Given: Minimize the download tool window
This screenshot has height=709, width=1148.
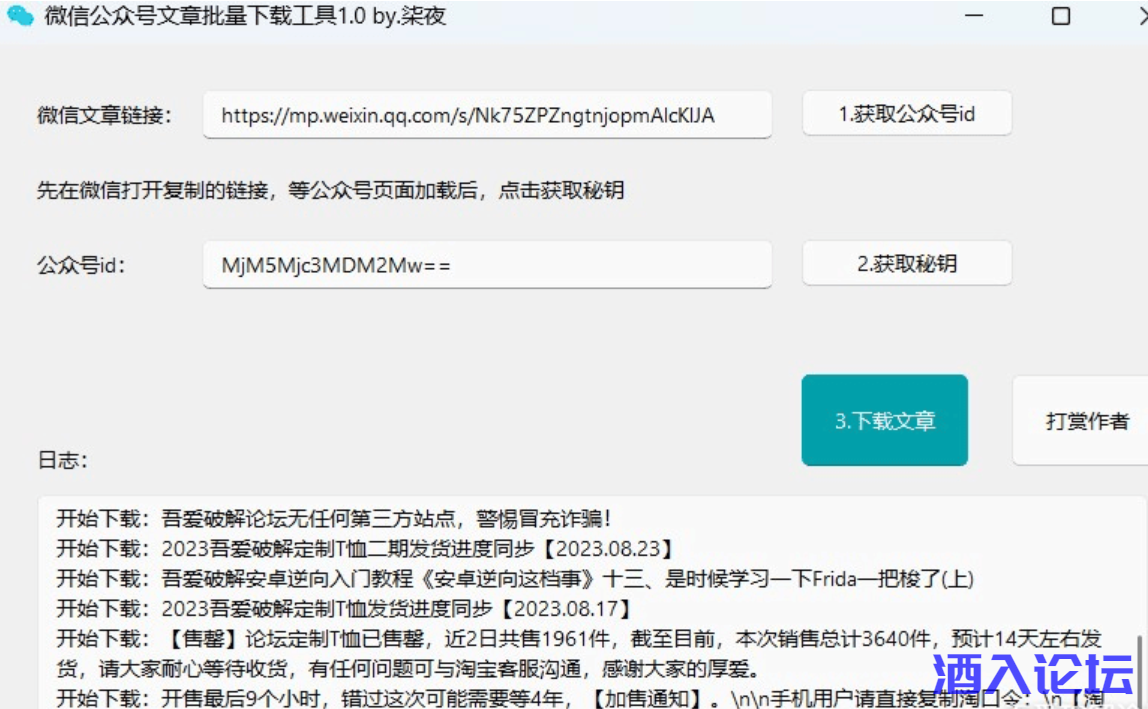Looking at the screenshot, I should [974, 15].
